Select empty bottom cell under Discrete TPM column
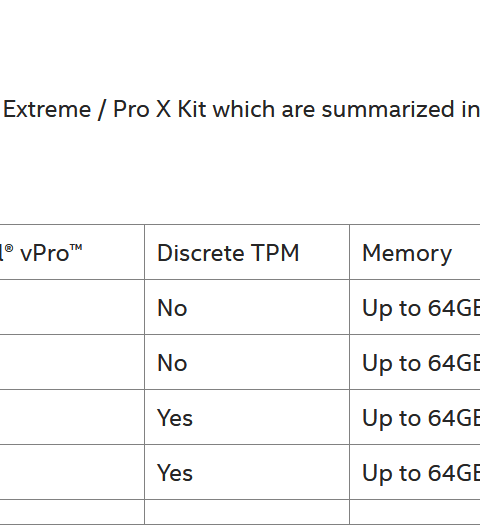This screenshot has width=480, height=532. tap(247, 512)
